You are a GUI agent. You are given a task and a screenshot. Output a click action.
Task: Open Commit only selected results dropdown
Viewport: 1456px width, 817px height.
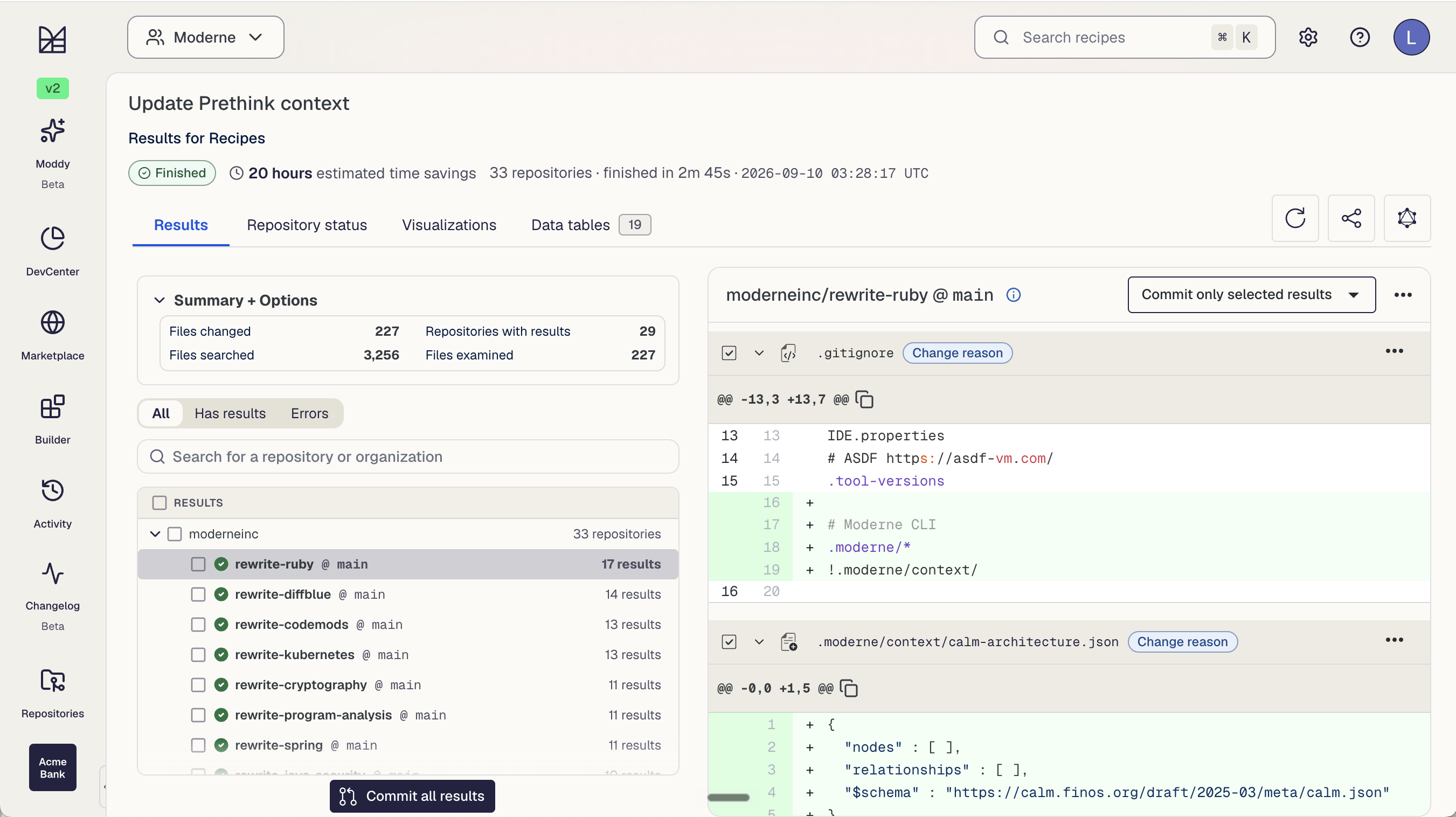pyautogui.click(x=1251, y=295)
